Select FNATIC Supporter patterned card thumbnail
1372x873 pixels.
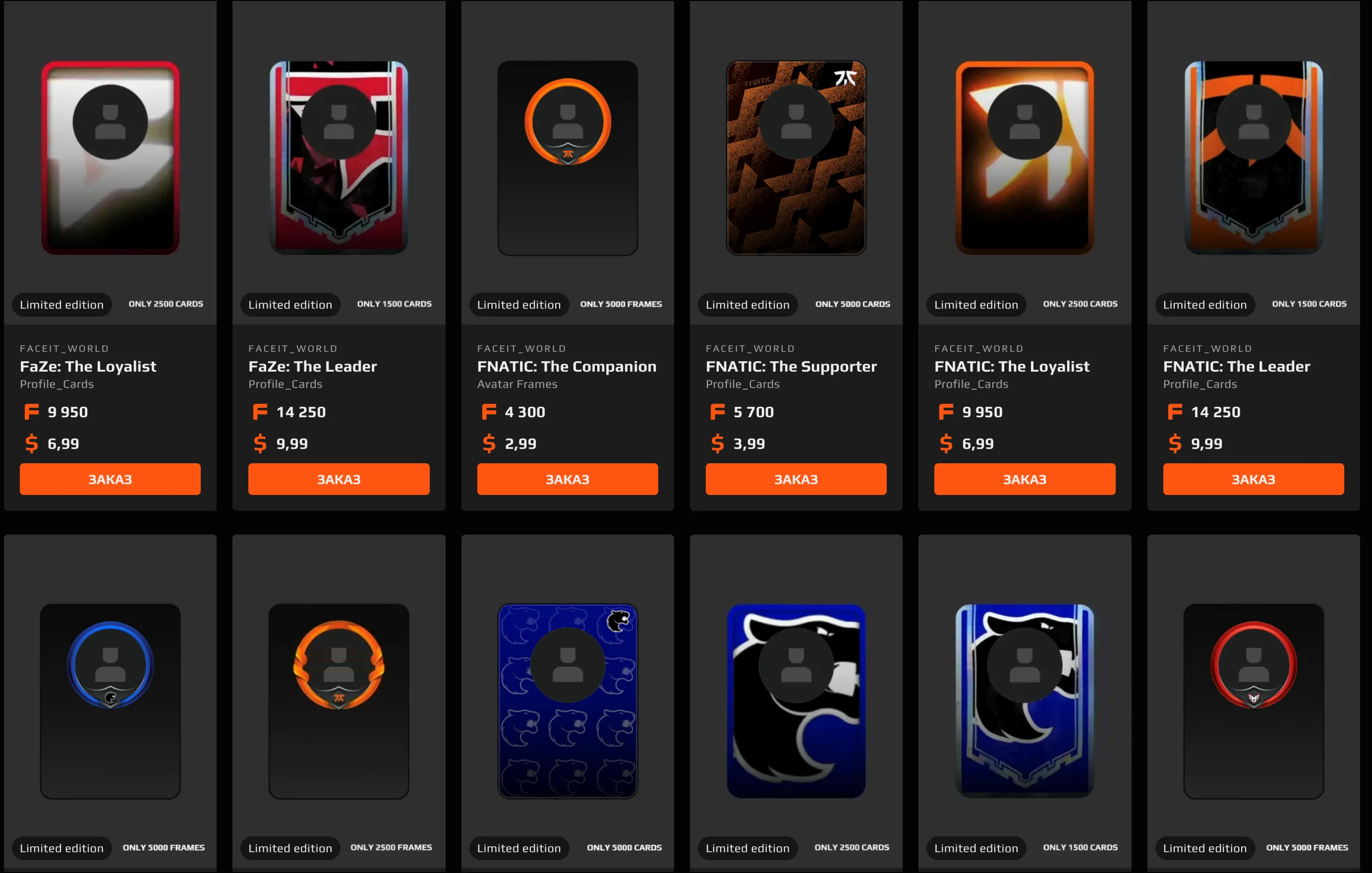point(796,158)
